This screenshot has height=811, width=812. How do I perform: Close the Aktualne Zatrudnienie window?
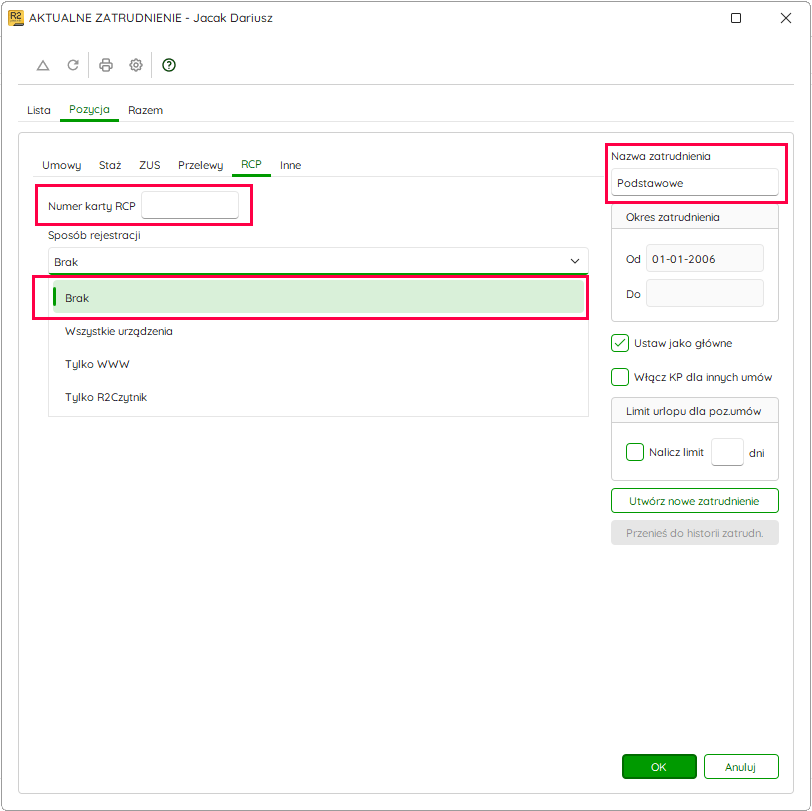click(786, 18)
